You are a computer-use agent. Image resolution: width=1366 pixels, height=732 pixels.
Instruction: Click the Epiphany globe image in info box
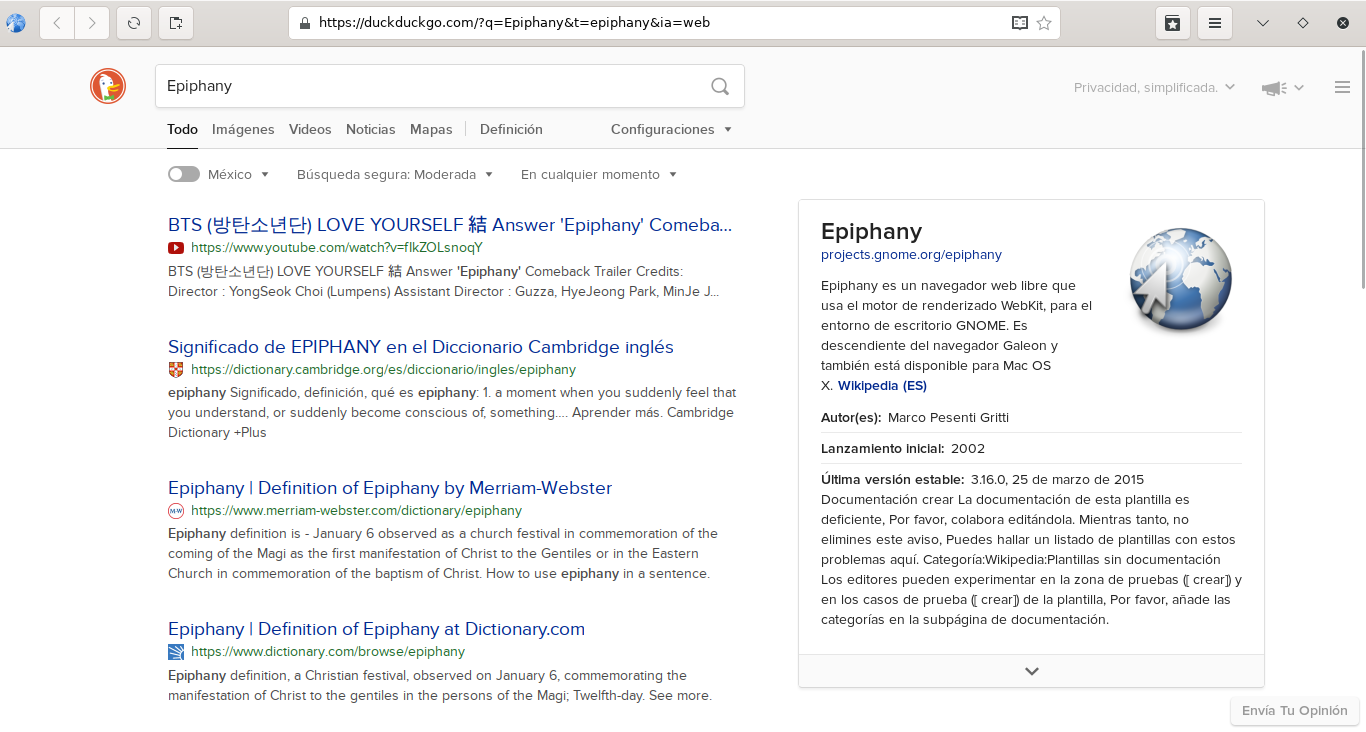click(x=1181, y=279)
